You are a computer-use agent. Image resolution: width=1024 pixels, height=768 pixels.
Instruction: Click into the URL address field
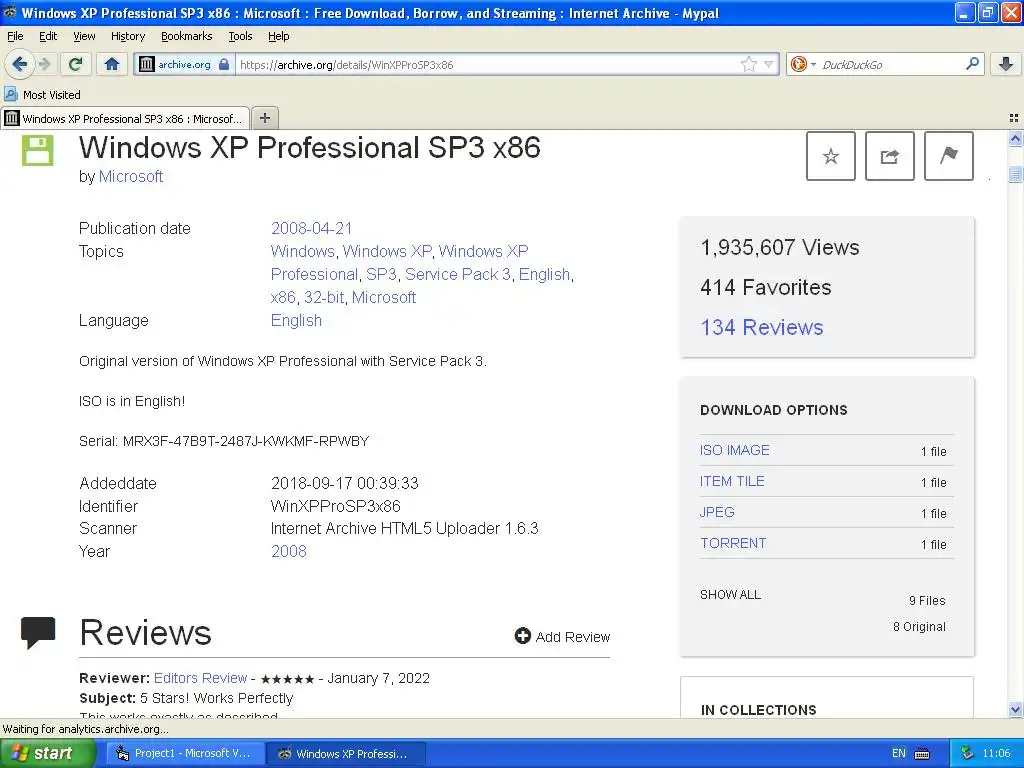[x=487, y=64]
